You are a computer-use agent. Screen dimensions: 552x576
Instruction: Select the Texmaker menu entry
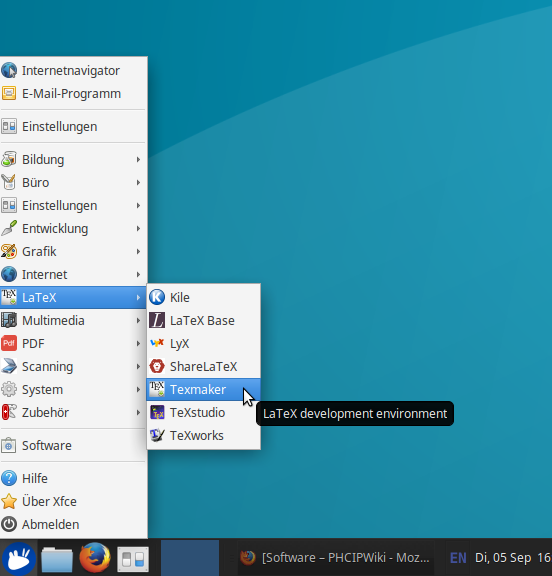[203, 389]
